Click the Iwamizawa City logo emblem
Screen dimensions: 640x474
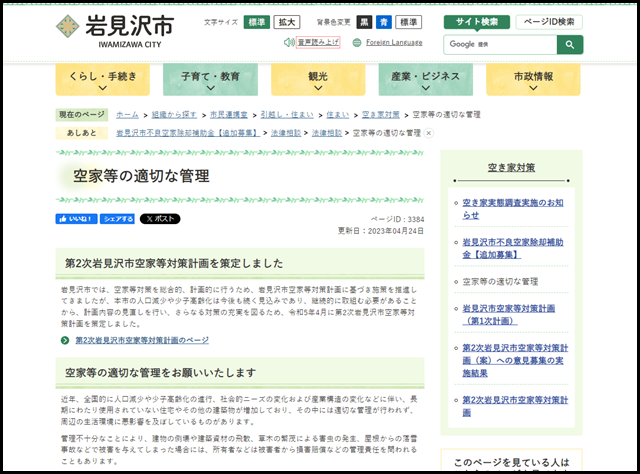67,27
